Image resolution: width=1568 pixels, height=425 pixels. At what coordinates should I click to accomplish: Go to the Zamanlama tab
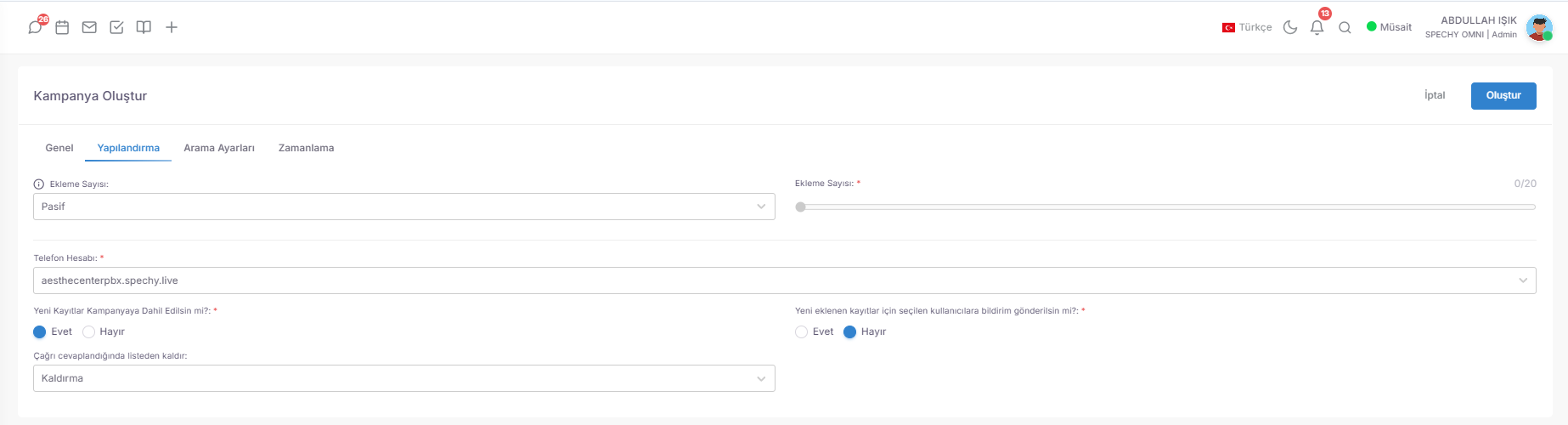[307, 148]
